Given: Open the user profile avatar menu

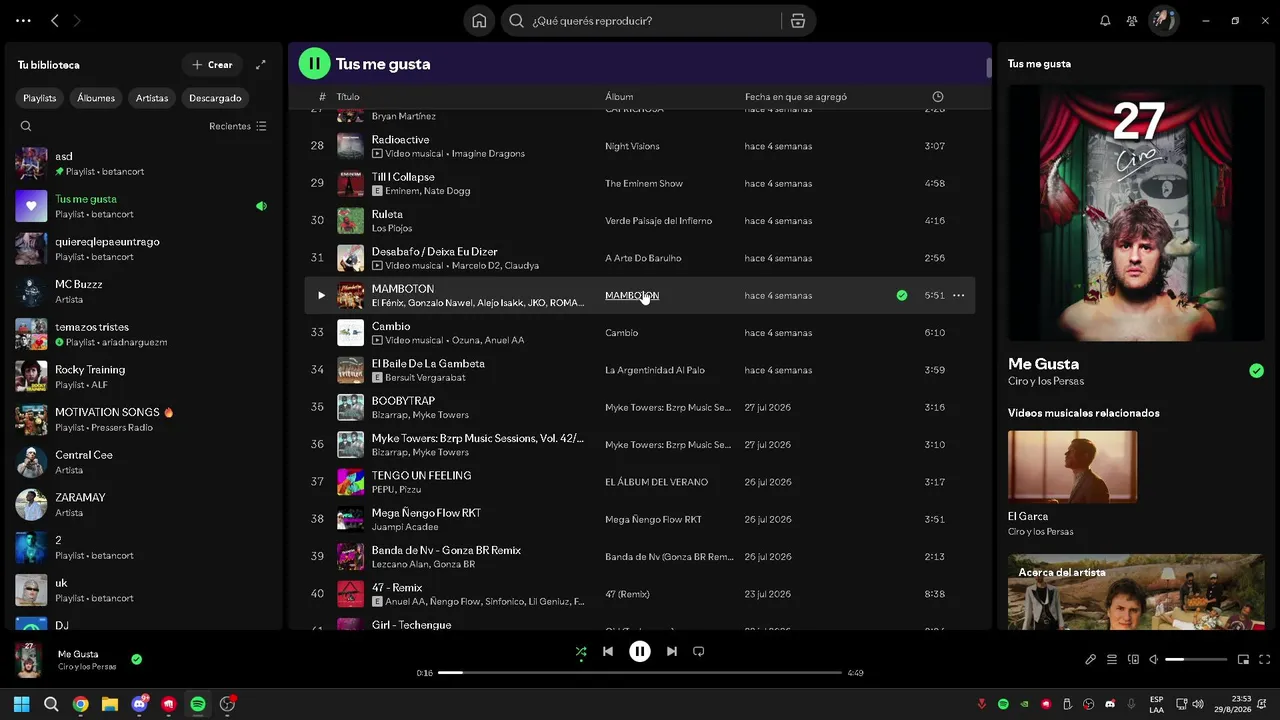Looking at the screenshot, I should [x=1163, y=20].
